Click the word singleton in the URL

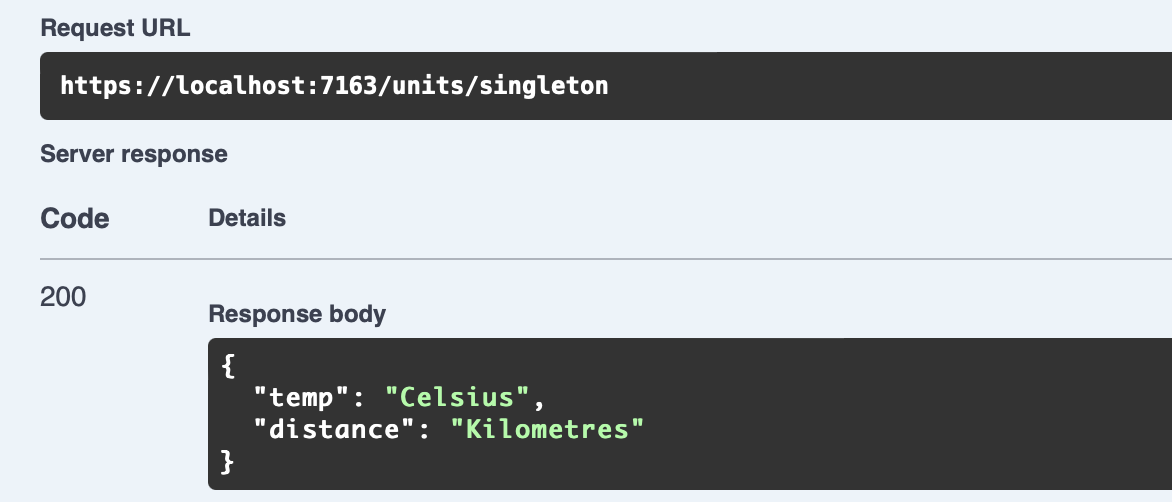coord(544,86)
